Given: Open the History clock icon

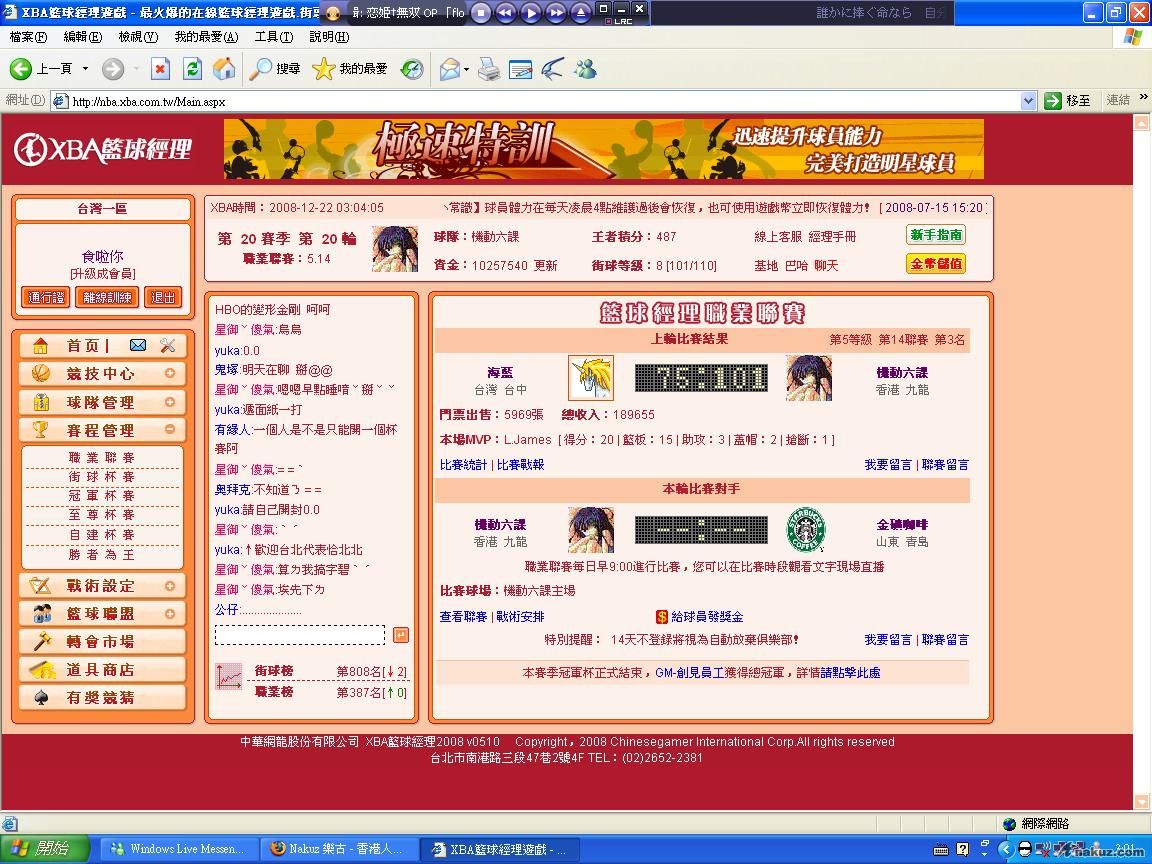Looking at the screenshot, I should 412,69.
